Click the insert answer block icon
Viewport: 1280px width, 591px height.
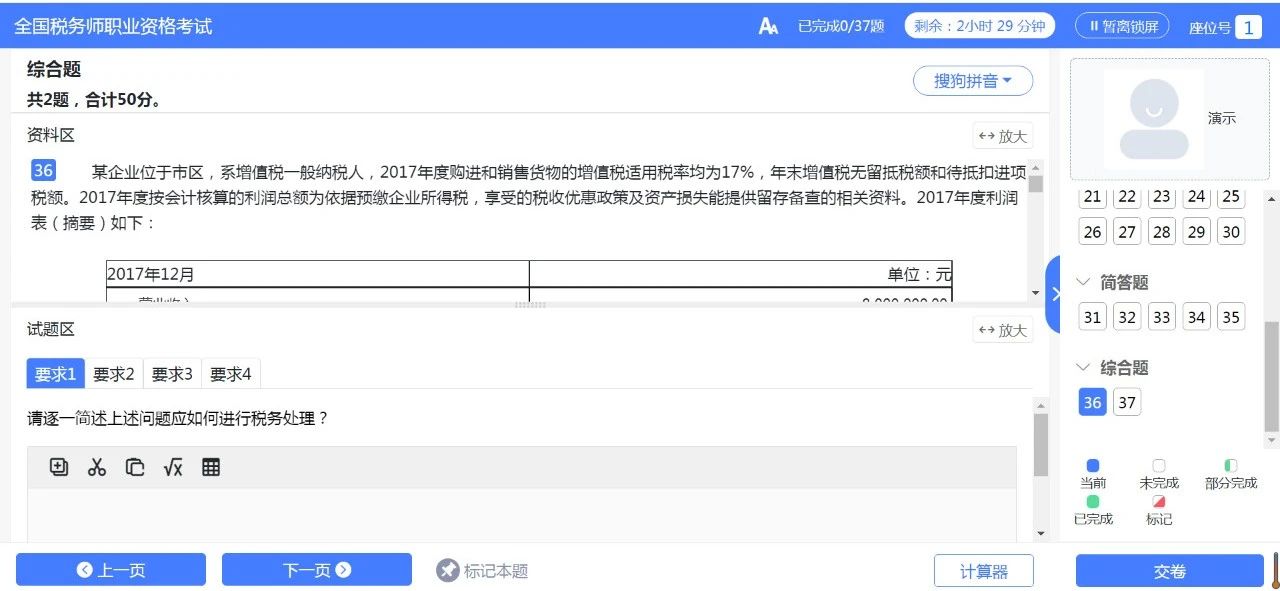[x=59, y=466]
